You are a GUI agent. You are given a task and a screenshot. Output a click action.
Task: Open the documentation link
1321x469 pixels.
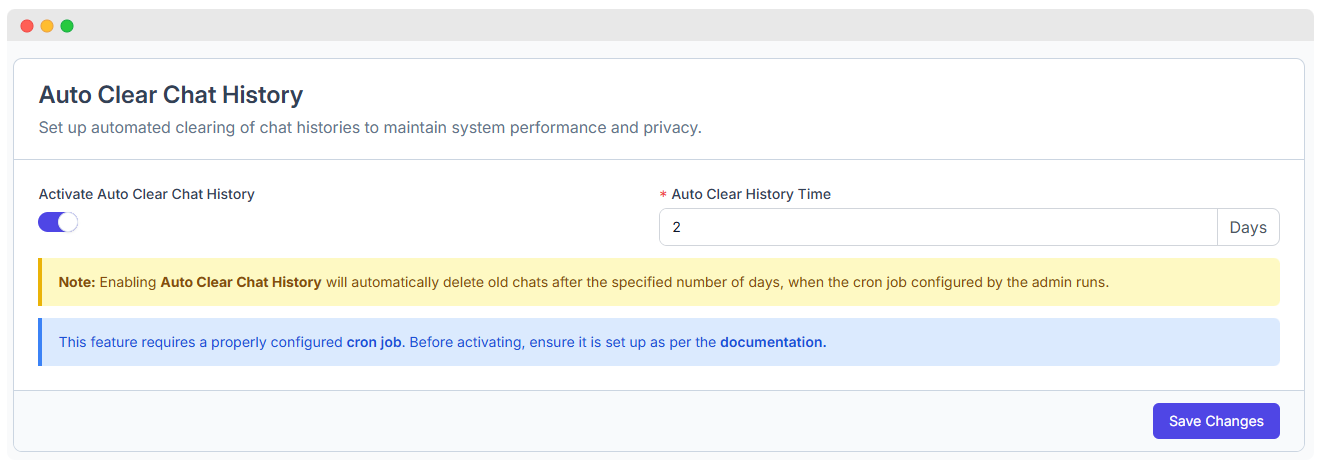pyautogui.click(x=773, y=342)
